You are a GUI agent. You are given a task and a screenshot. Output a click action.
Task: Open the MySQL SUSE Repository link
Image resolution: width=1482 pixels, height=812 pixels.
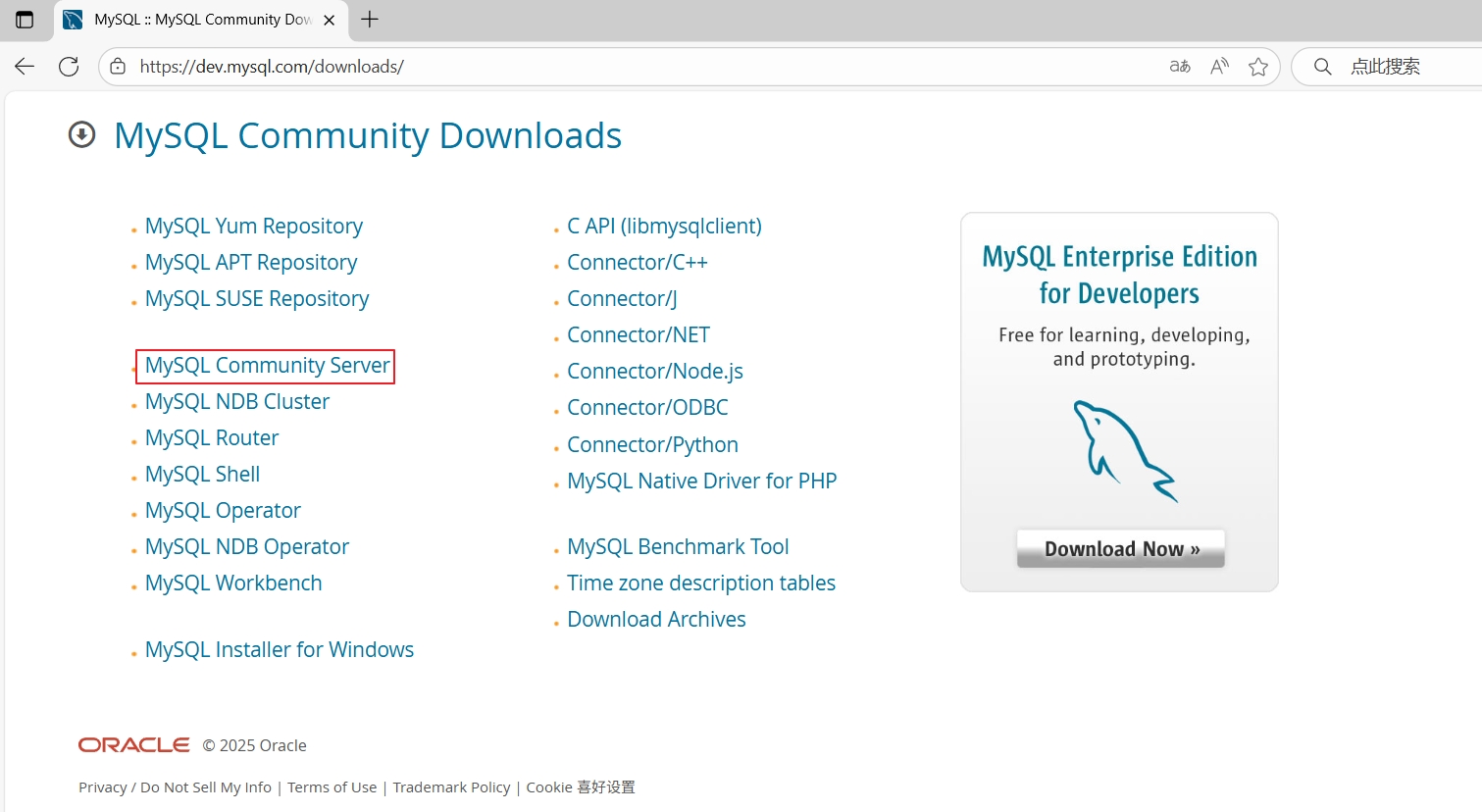(x=257, y=299)
